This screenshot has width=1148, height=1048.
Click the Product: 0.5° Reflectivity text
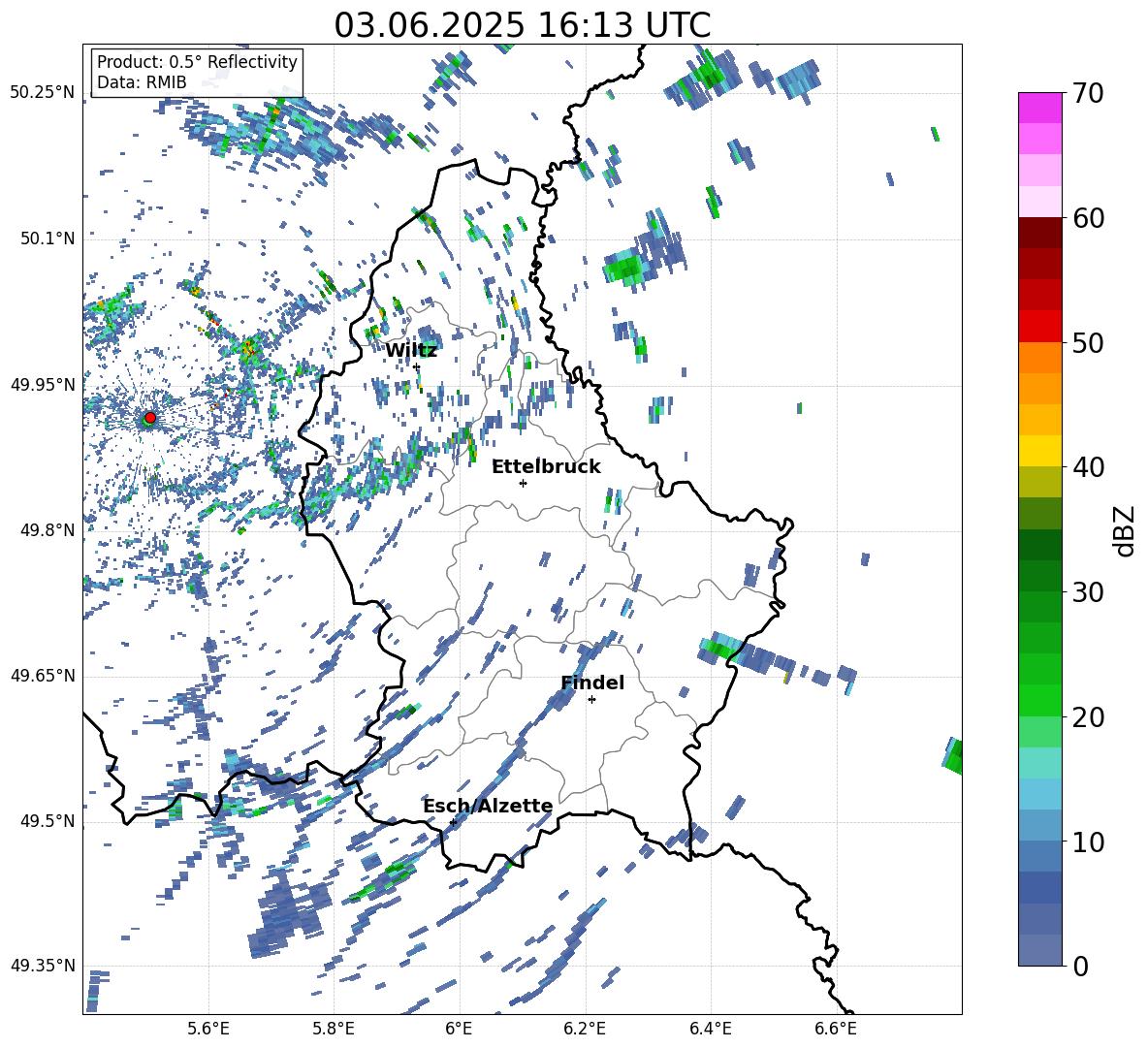point(197,61)
